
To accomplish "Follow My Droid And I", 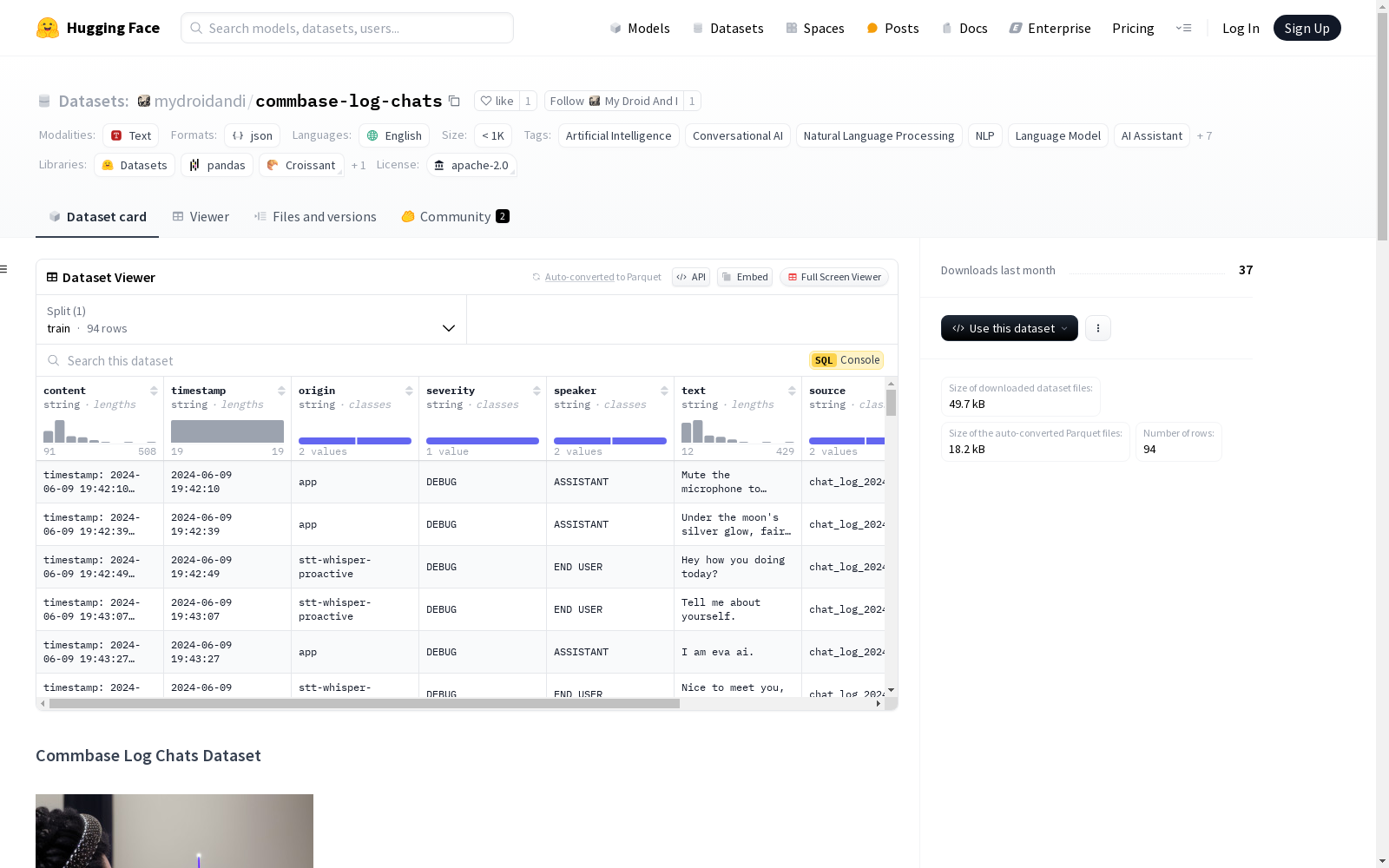I will pyautogui.click(x=614, y=101).
